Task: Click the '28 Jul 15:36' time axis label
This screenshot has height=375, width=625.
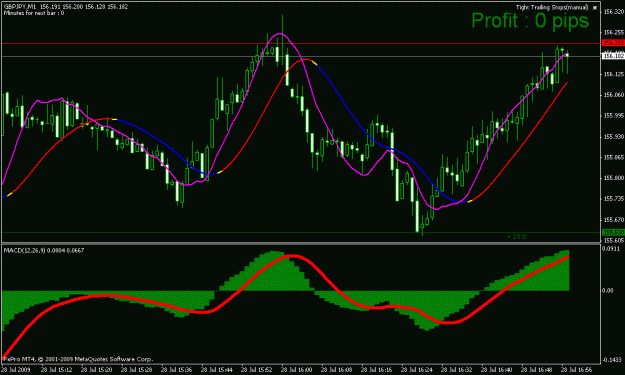Action: pyautogui.click(x=177, y=369)
